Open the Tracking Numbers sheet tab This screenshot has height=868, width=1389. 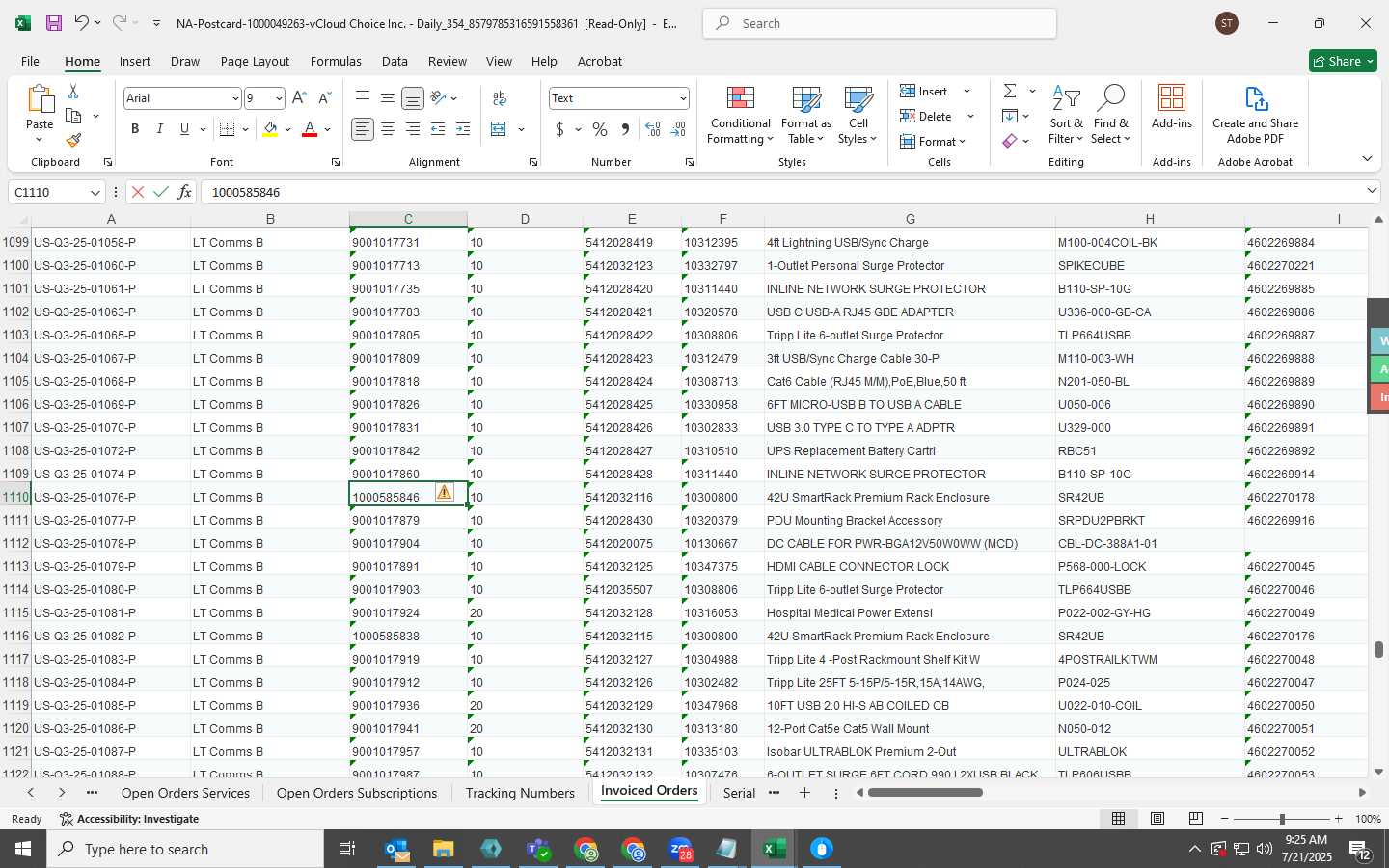point(520,793)
